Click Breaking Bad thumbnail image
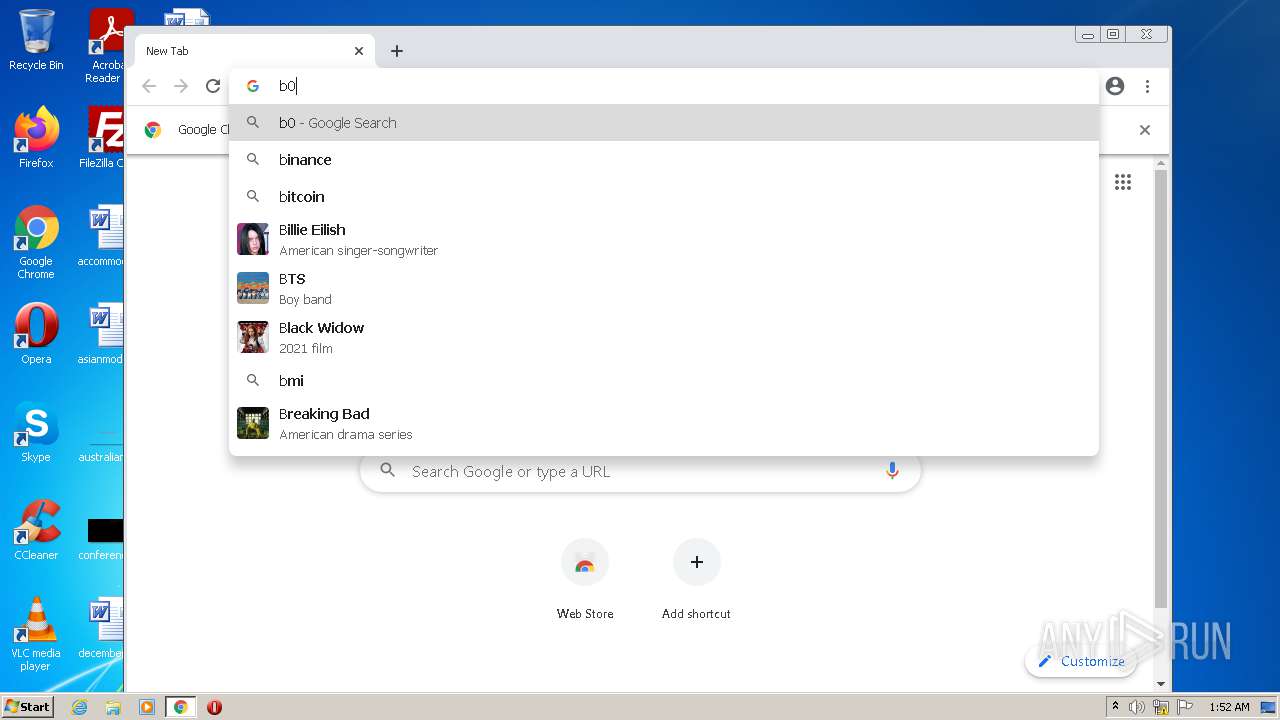 pos(253,423)
